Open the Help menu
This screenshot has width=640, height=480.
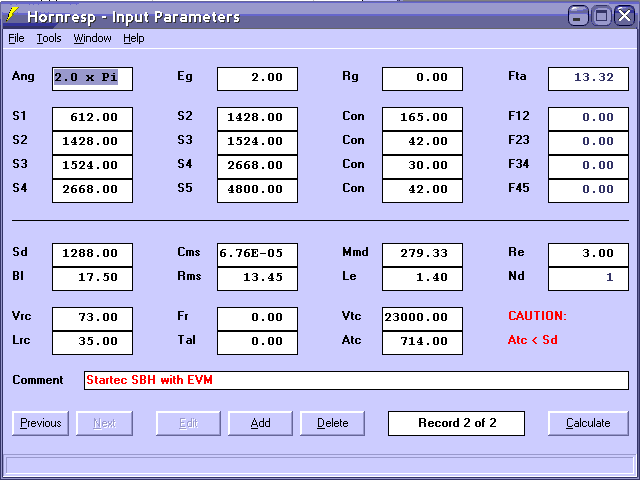tap(134, 38)
